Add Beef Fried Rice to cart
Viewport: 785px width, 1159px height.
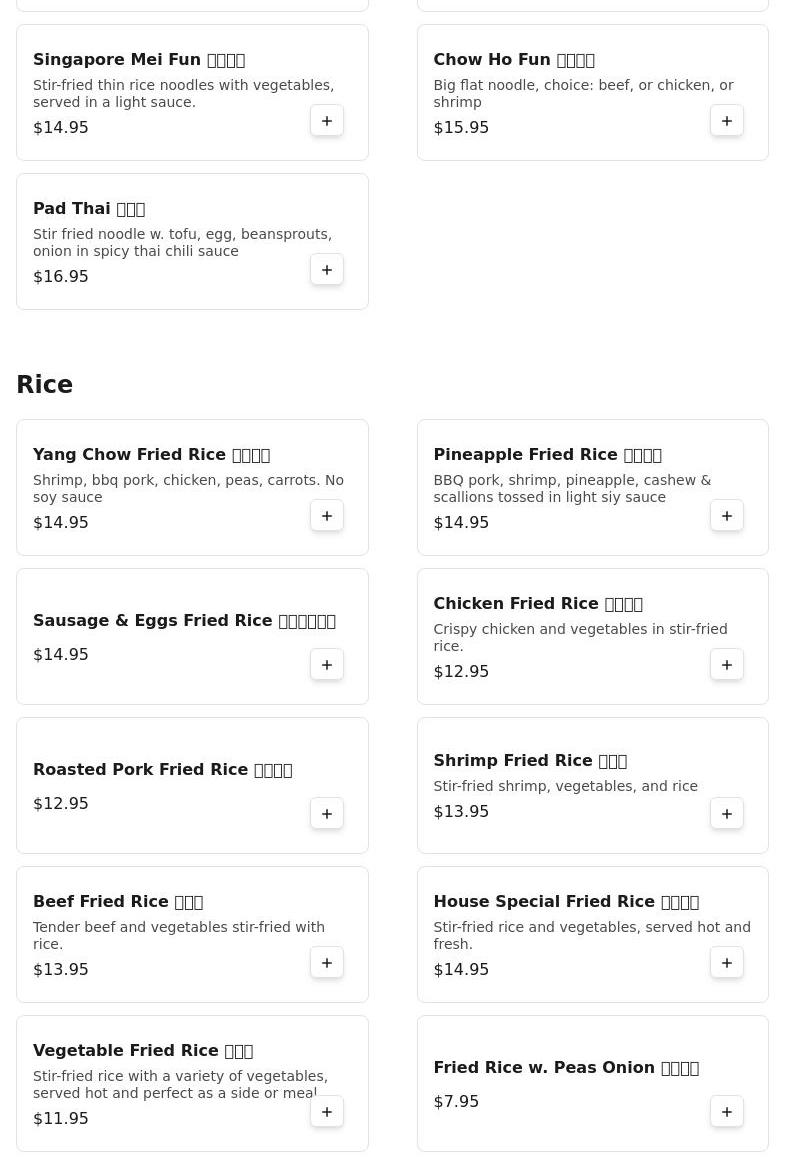[327, 963]
